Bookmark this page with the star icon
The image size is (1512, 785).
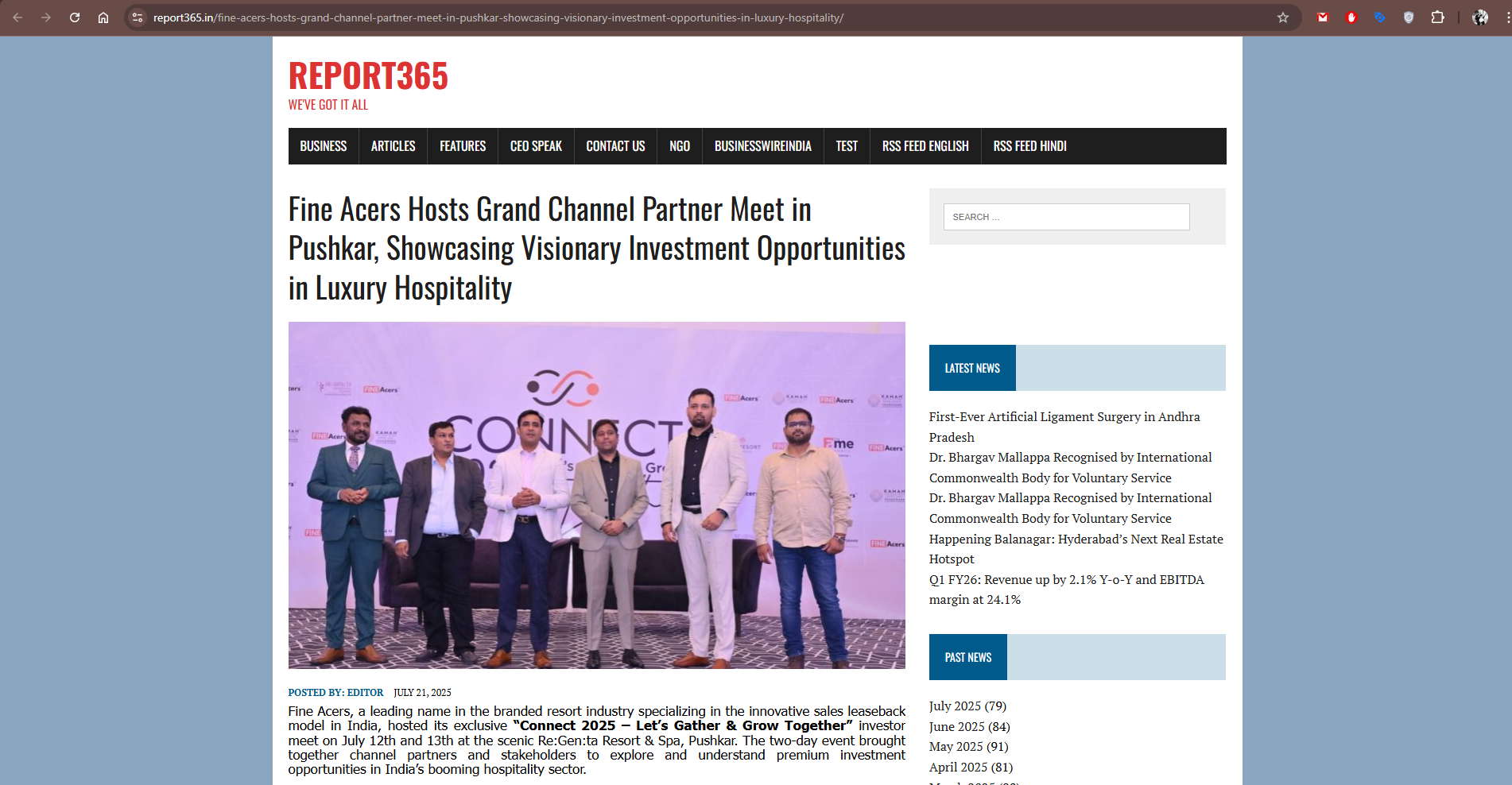[1282, 17]
